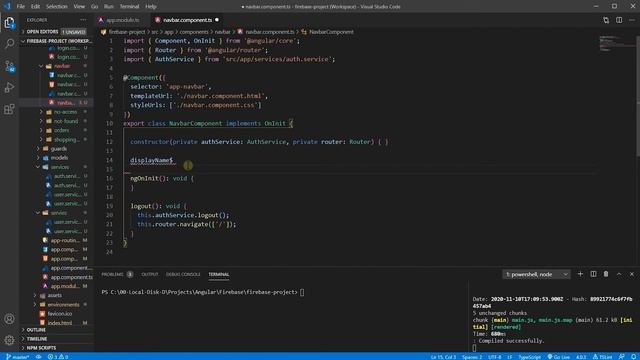Kill the terminal with trash icon
The height and width of the screenshot is (360, 640).
coord(606,274)
